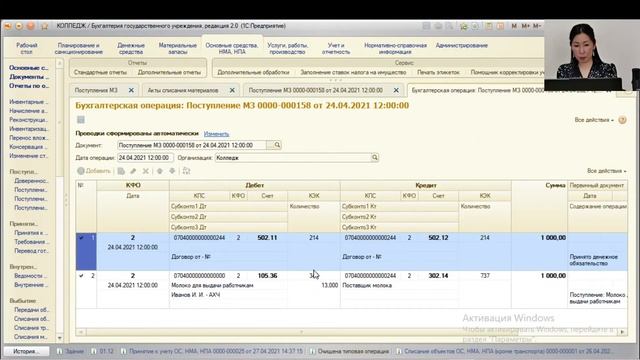640x360 pixels.
Task: Toggle the checkmark in row 1
Action: (x=82, y=238)
